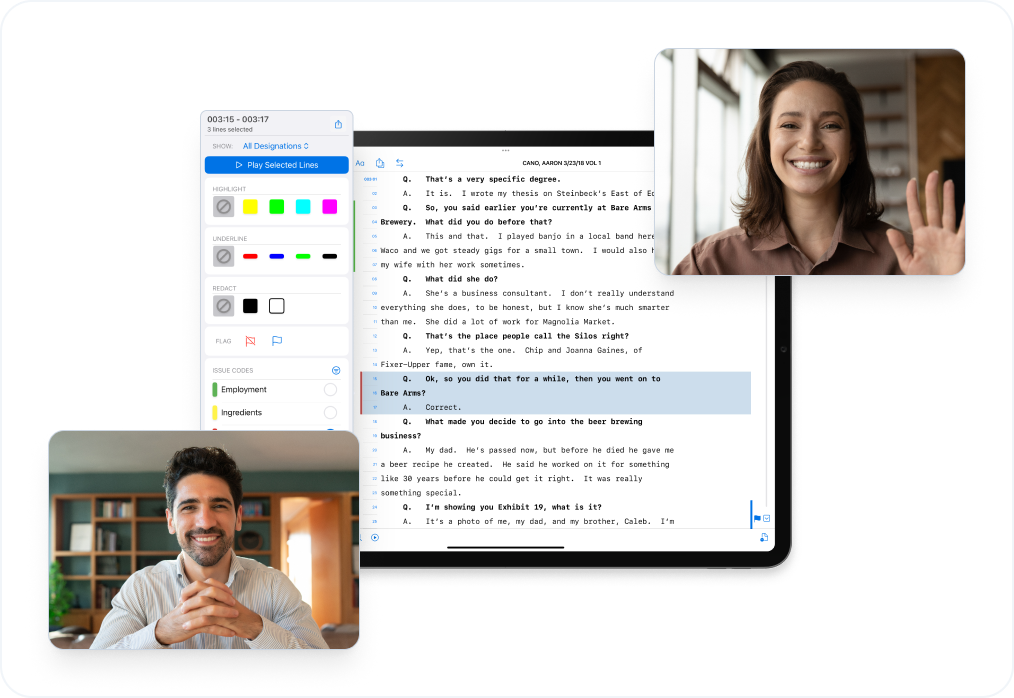This screenshot has width=1014, height=698.
Task: Add a blue flag to selection
Action: 277,341
